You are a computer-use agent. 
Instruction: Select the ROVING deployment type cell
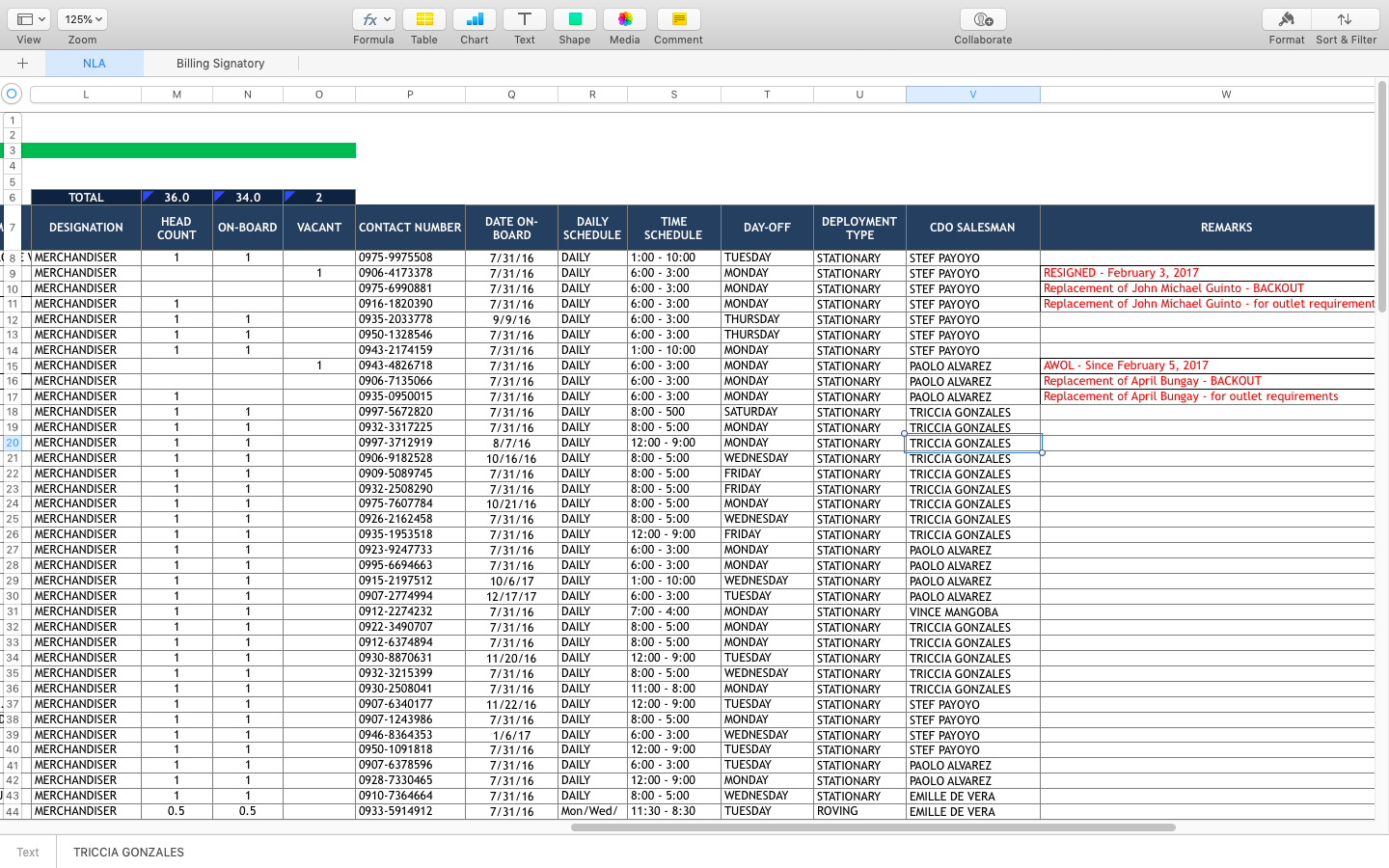pyautogui.click(x=859, y=811)
